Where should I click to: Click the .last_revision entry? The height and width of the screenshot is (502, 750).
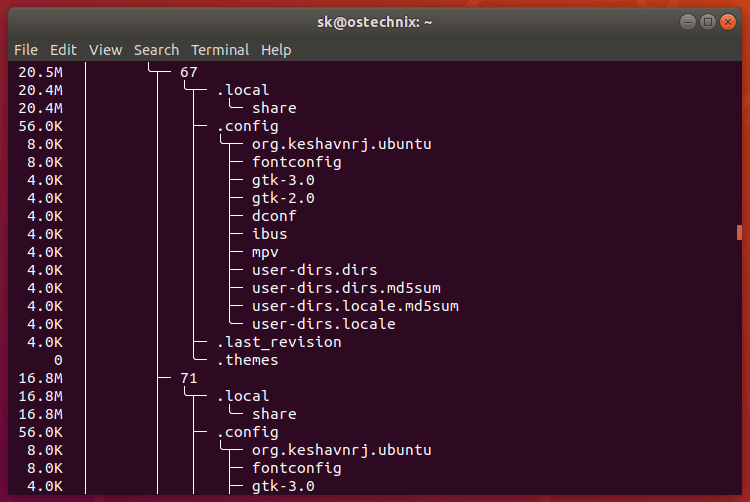pos(279,342)
